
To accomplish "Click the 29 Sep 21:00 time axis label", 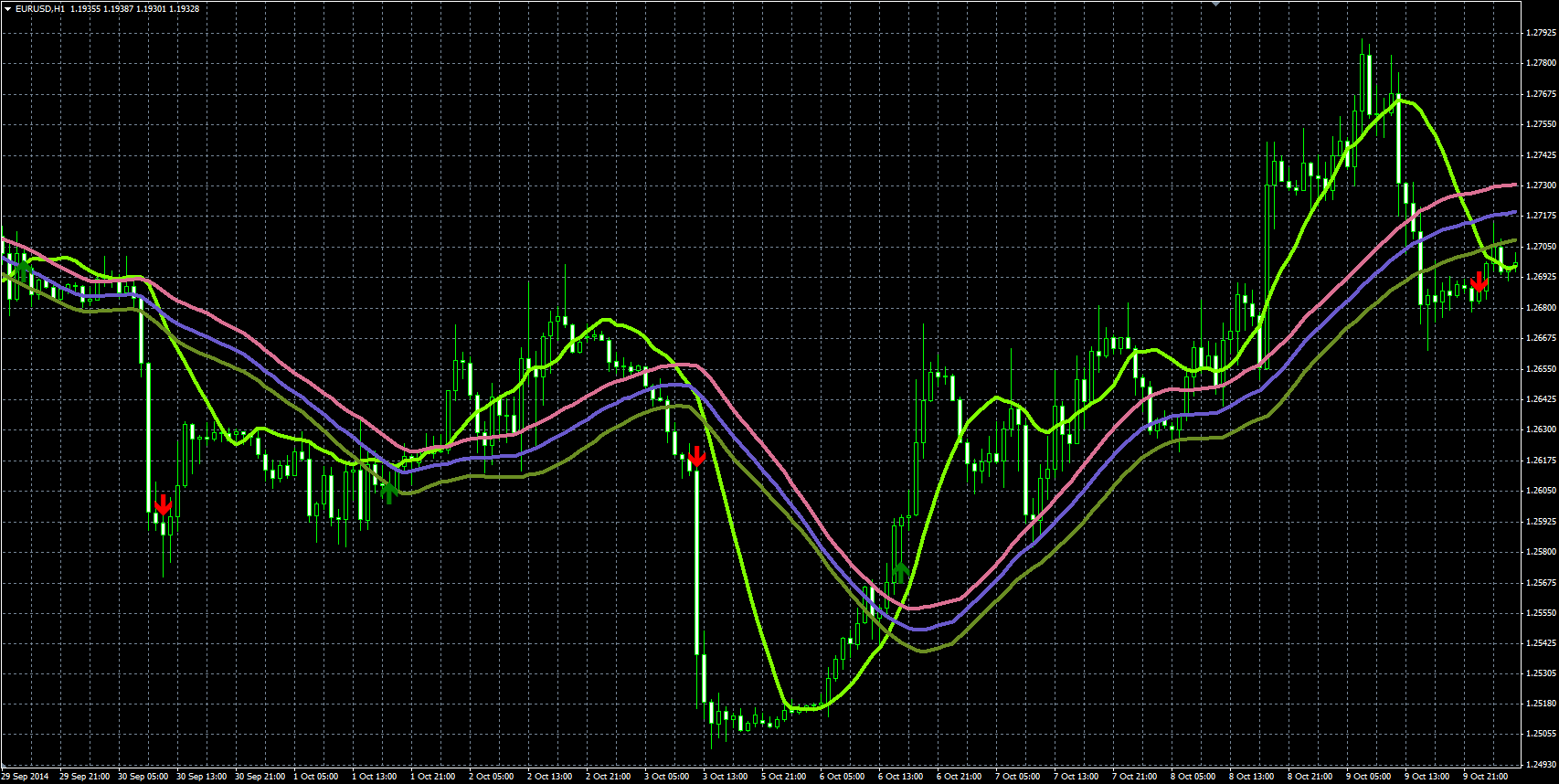I will coord(85,777).
